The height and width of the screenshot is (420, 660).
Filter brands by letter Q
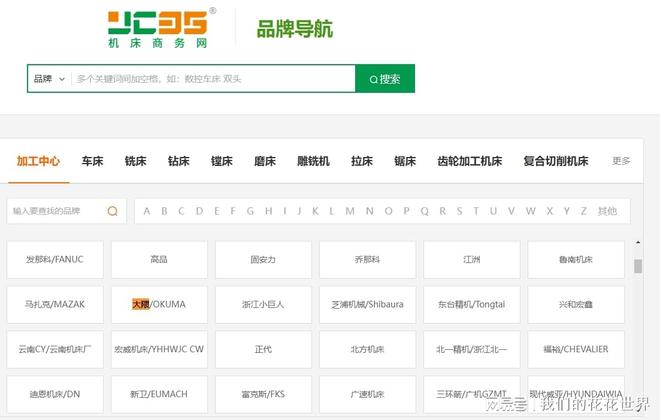424,211
